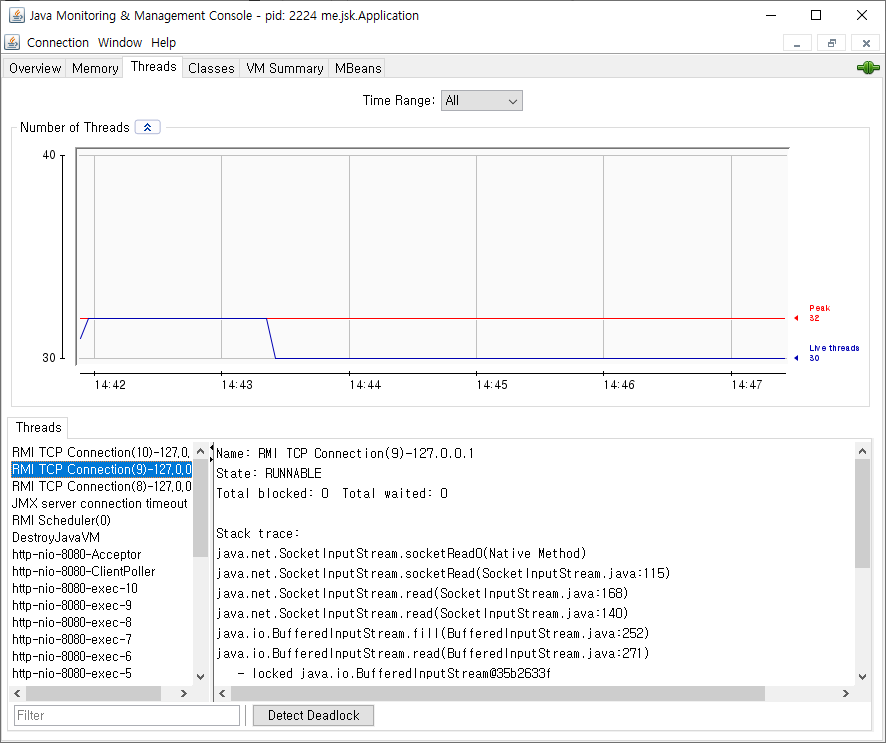Click thread list scroll down arrow
The image size is (886, 743).
click(x=201, y=676)
